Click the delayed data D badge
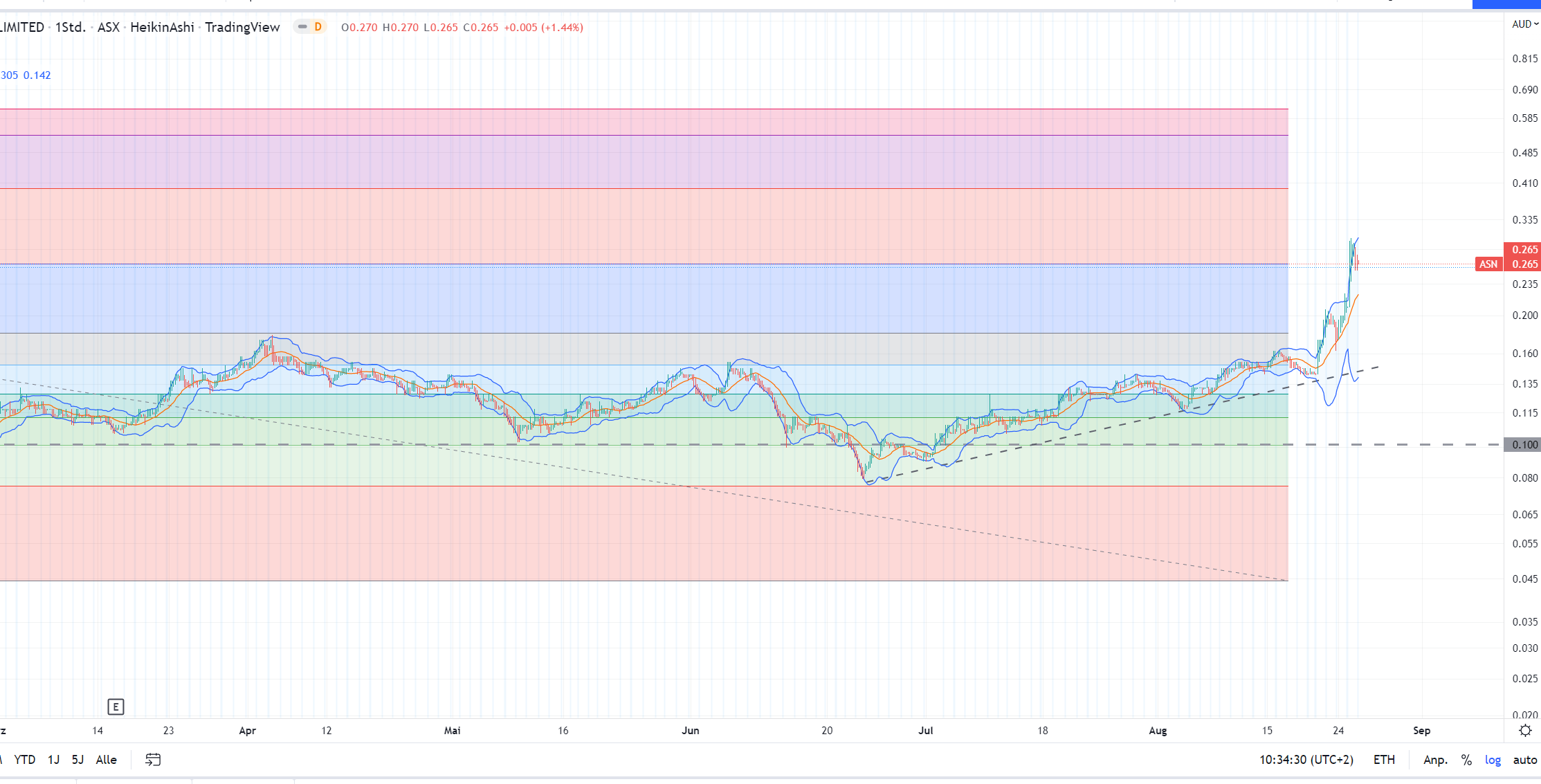 pos(318,27)
